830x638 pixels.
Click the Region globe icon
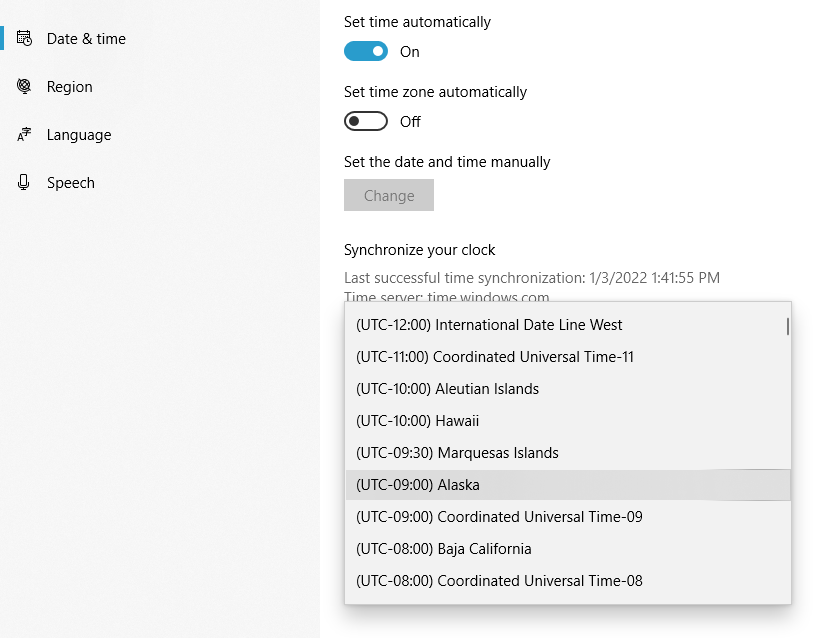(x=23, y=86)
